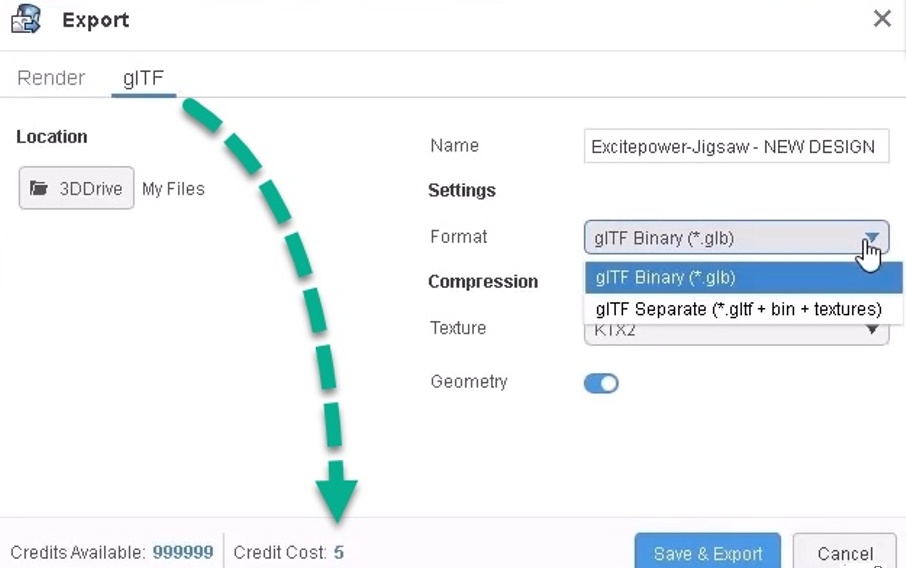Viewport: 906px width, 568px height.
Task: Expand the Texture compression dropdown
Action: pyautogui.click(x=872, y=331)
